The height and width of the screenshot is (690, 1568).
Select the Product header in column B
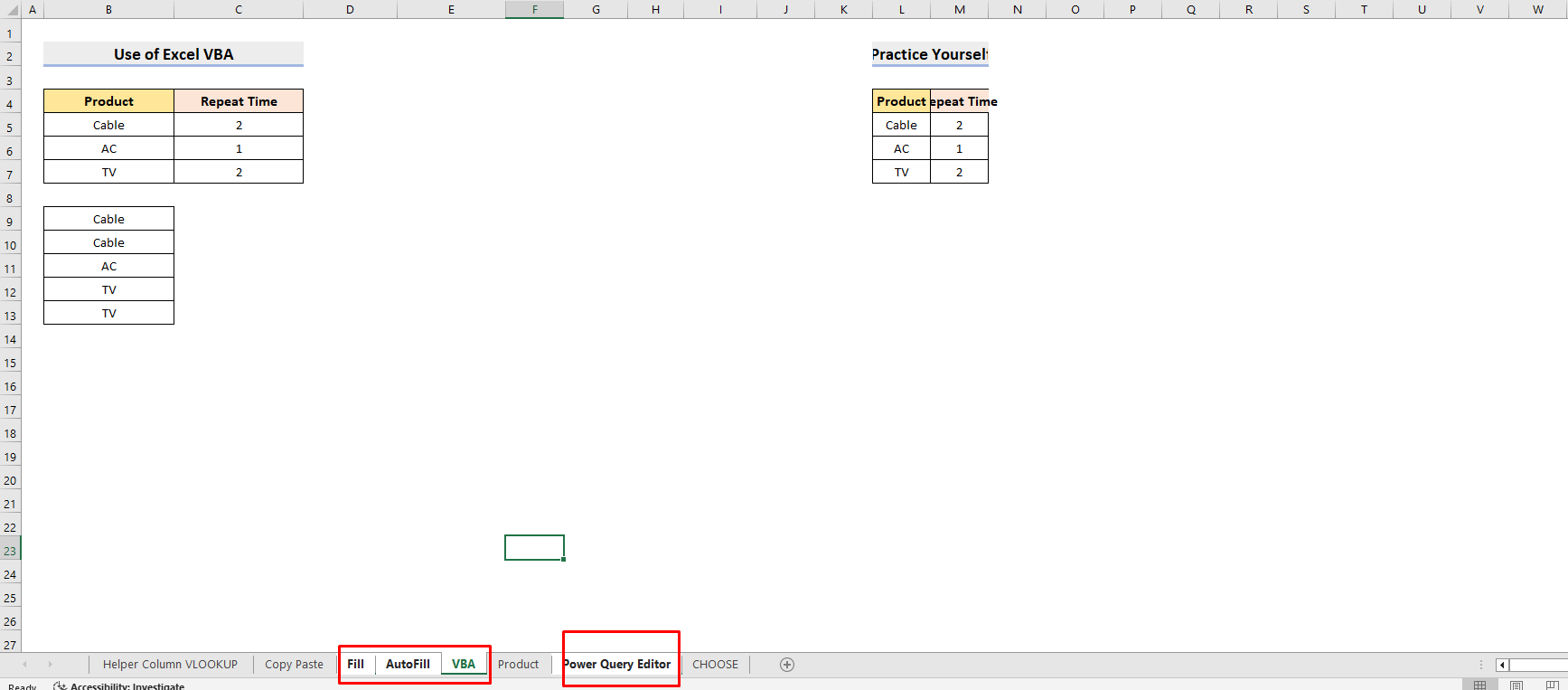(108, 101)
